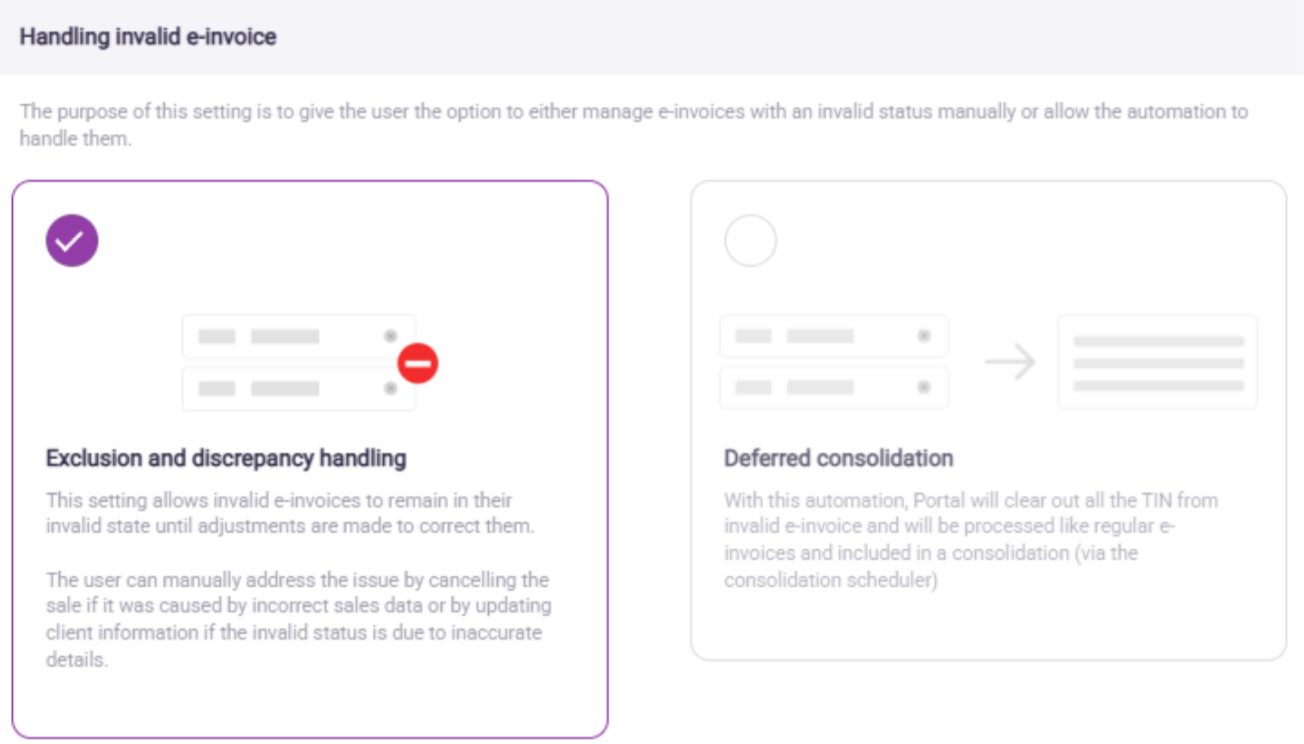Click the right arrow icon in Deferred illustration

[x=1009, y=362]
